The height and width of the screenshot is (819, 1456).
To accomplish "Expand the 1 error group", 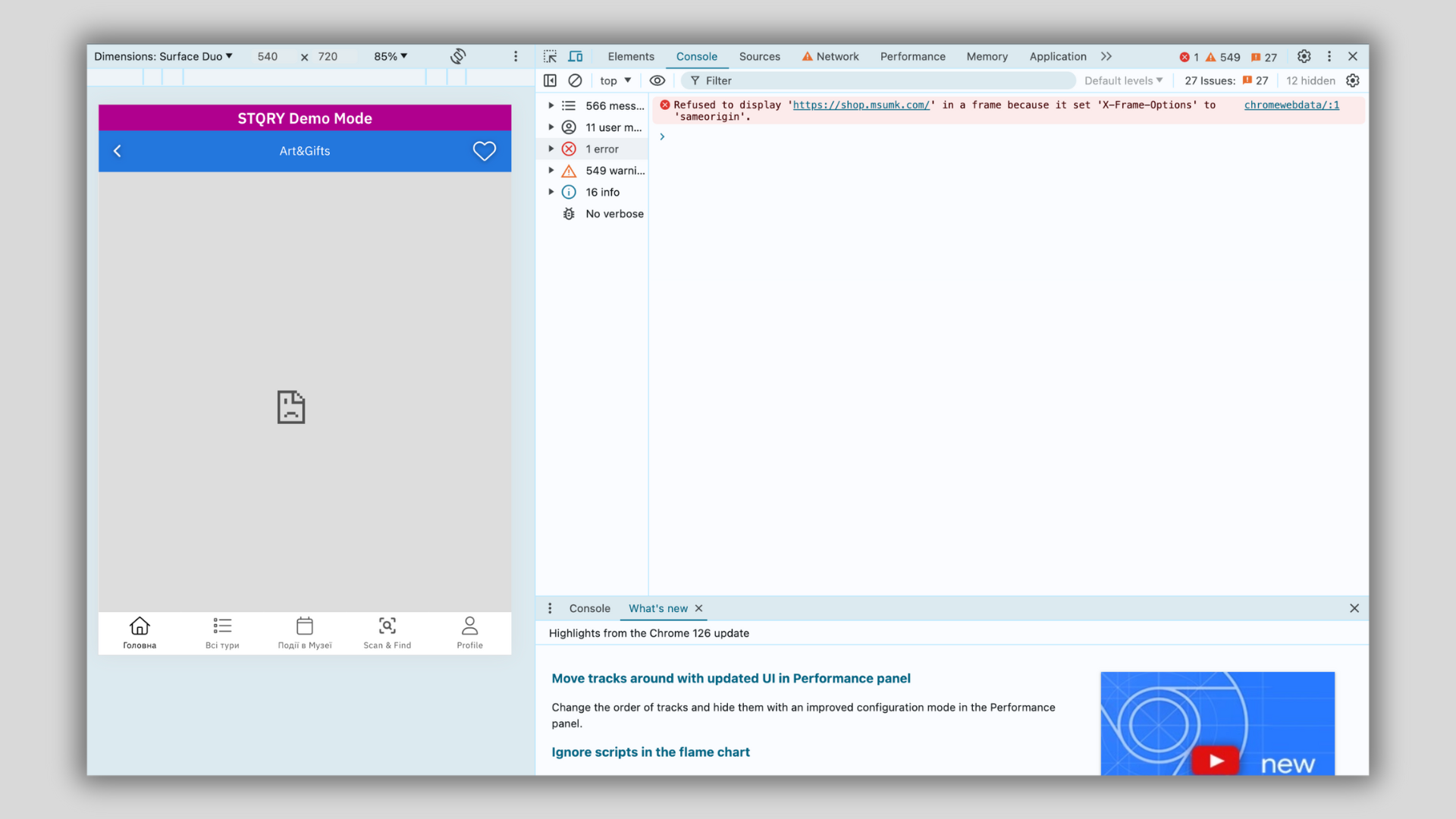I will (x=551, y=149).
